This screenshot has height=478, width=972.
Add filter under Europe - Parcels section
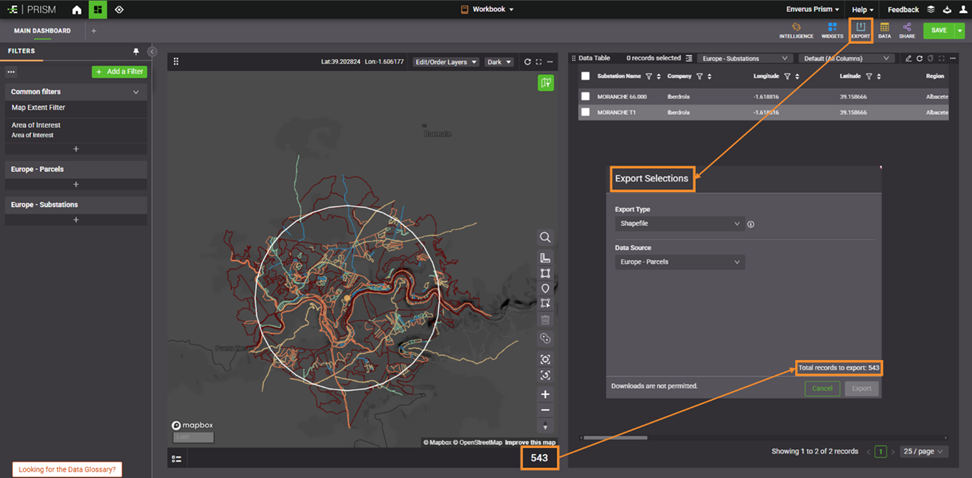76,184
